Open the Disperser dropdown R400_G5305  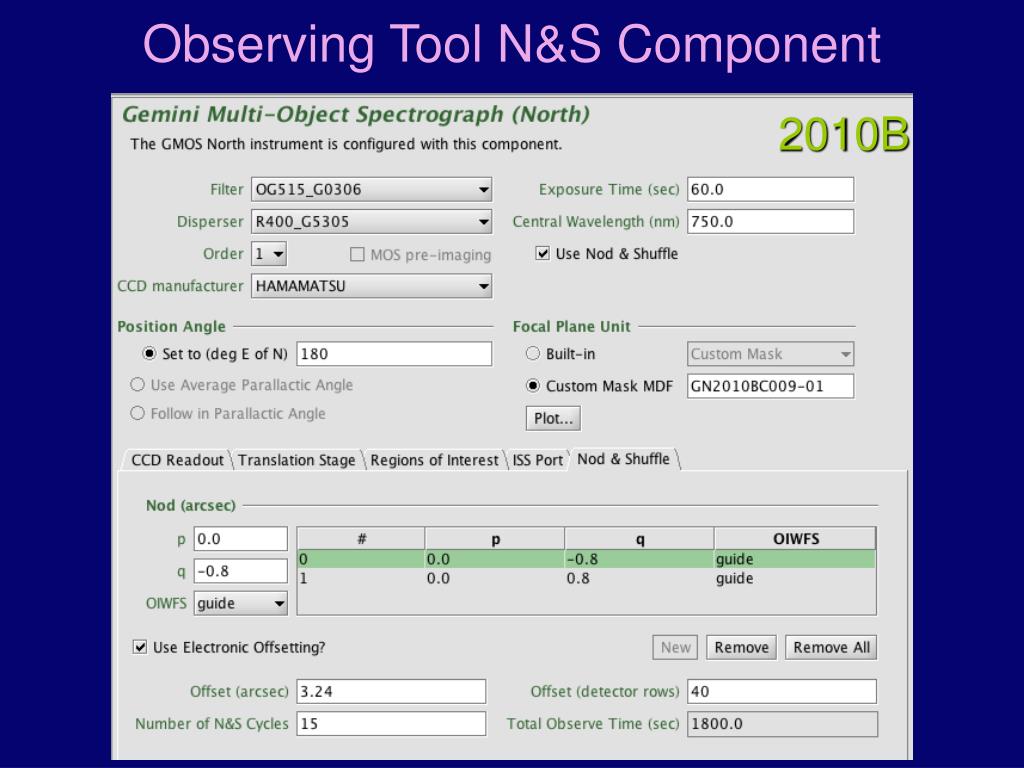[x=371, y=221]
